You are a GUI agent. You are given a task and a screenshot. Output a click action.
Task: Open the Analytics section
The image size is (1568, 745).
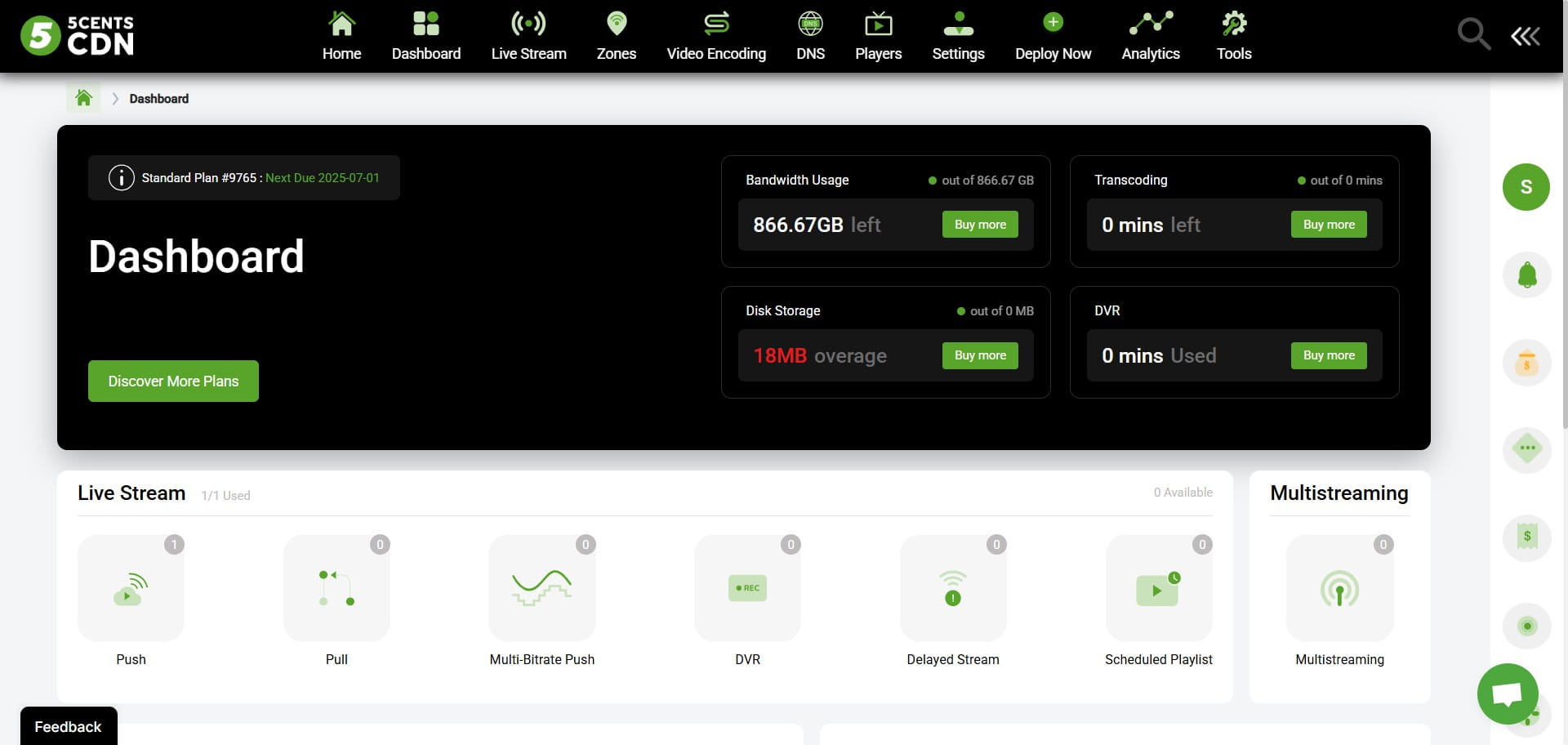[1151, 37]
